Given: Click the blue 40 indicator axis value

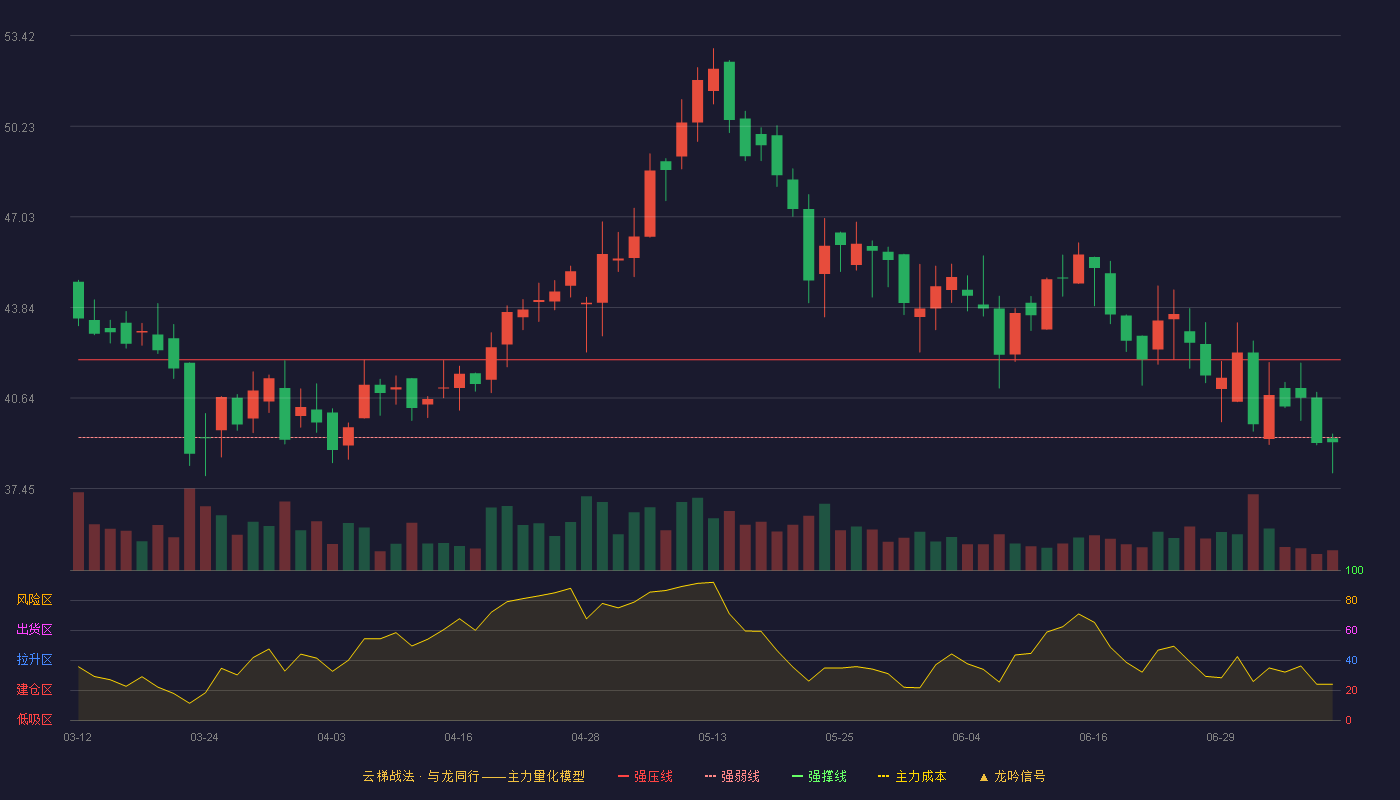Looking at the screenshot, I should pos(1351,660).
